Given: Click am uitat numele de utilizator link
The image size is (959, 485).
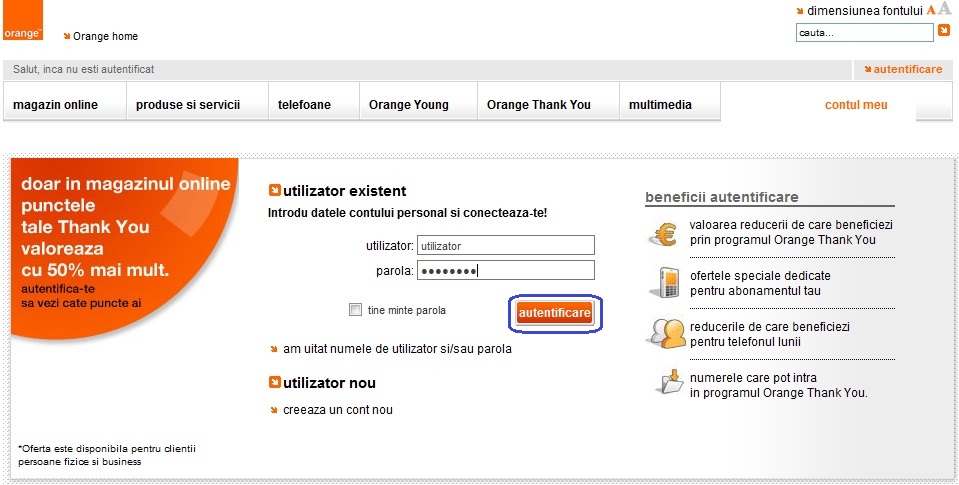Looking at the screenshot, I should tap(397, 349).
